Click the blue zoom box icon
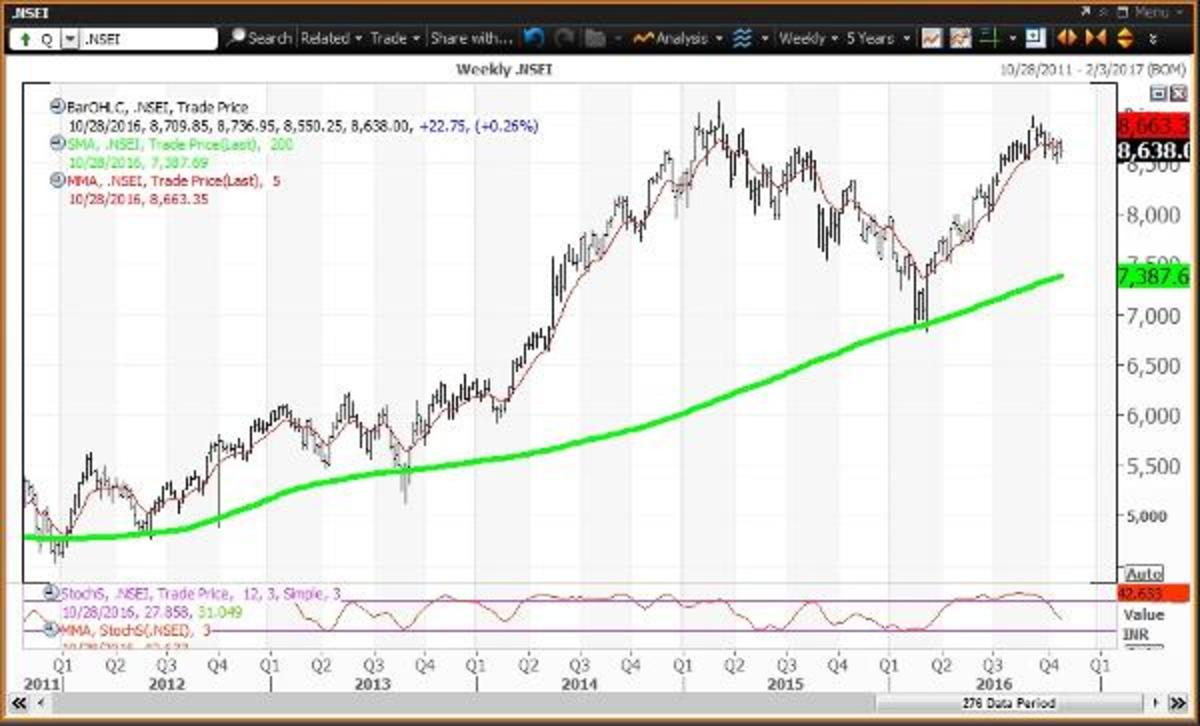Image resolution: width=1200 pixels, height=726 pixels. point(1035,38)
